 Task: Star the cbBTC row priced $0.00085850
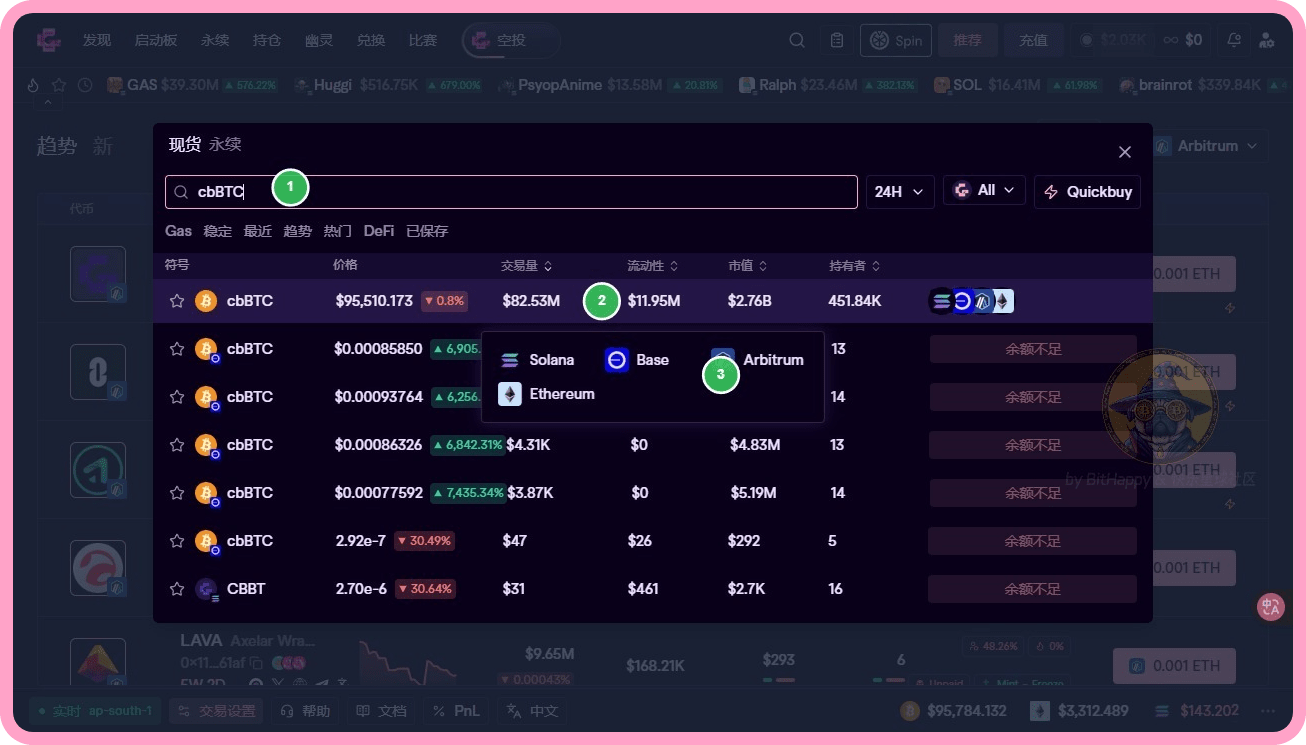pos(177,349)
